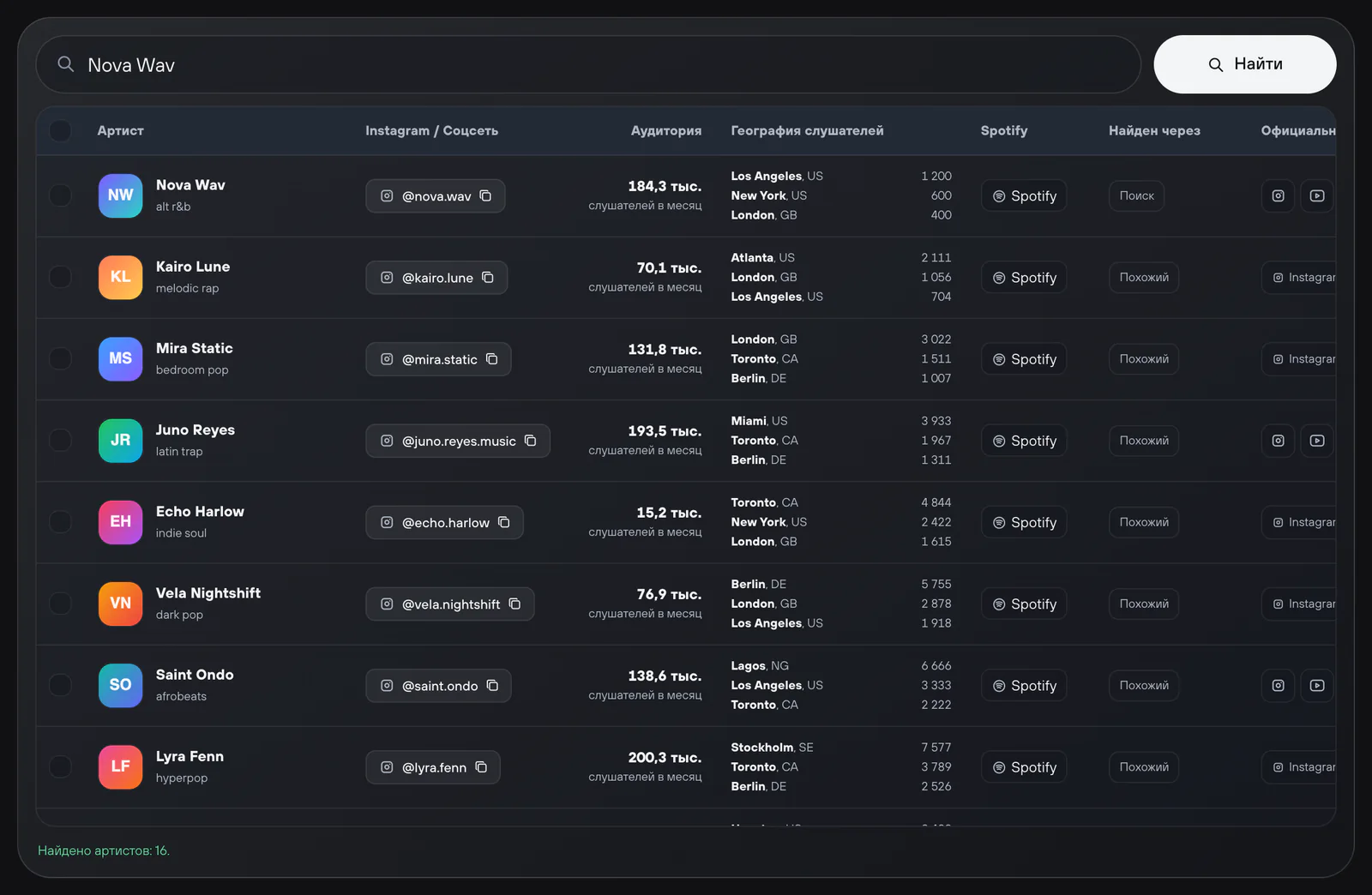Viewport: 1372px width, 895px height.
Task: Click the Артист column header
Action: [x=120, y=130]
